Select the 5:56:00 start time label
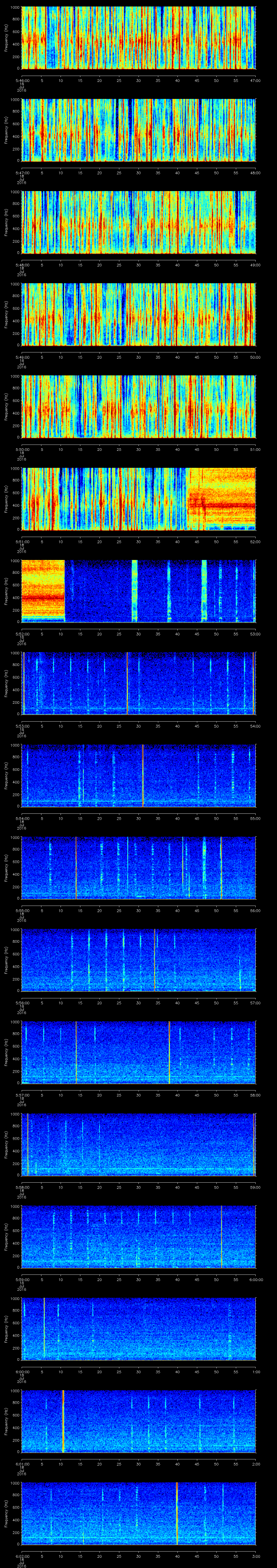Viewport: 277px width, 1568px height. pyautogui.click(x=22, y=1003)
